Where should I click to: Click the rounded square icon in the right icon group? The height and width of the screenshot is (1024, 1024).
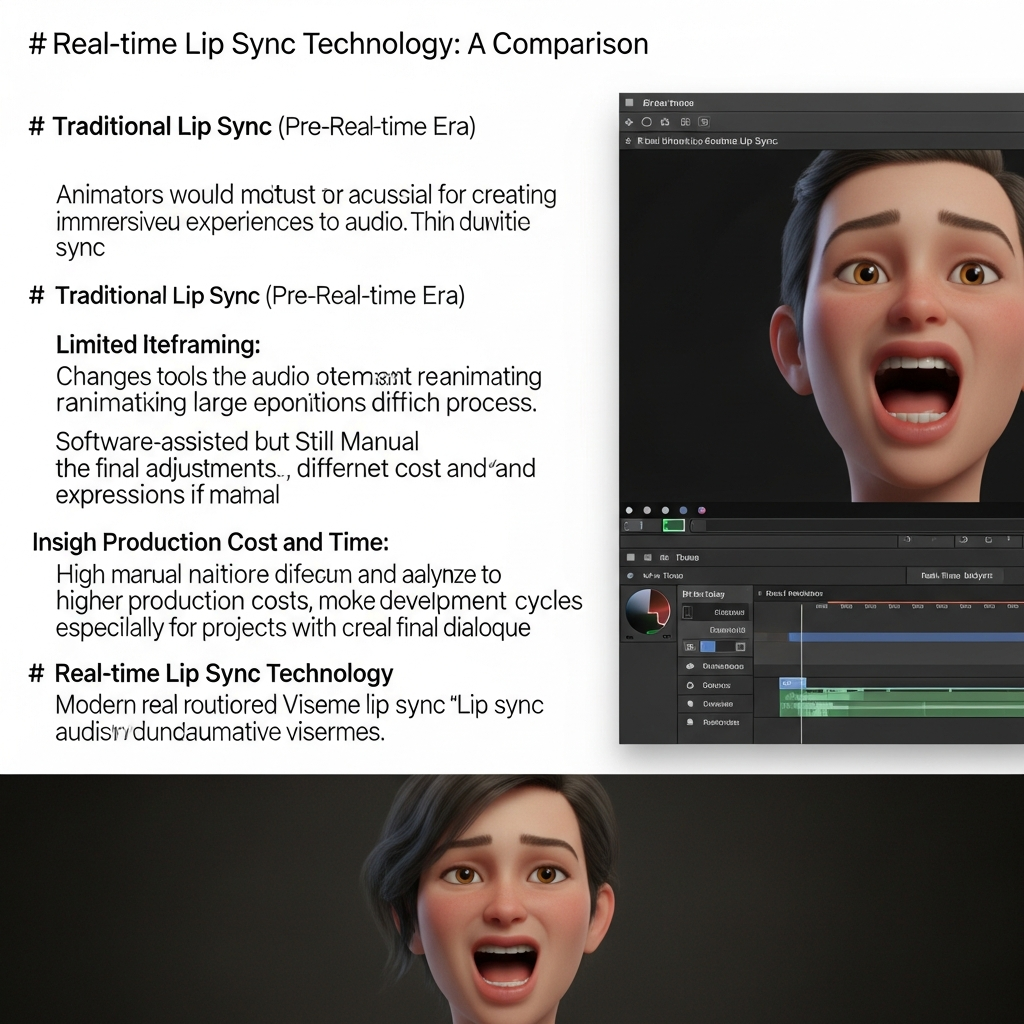point(989,540)
